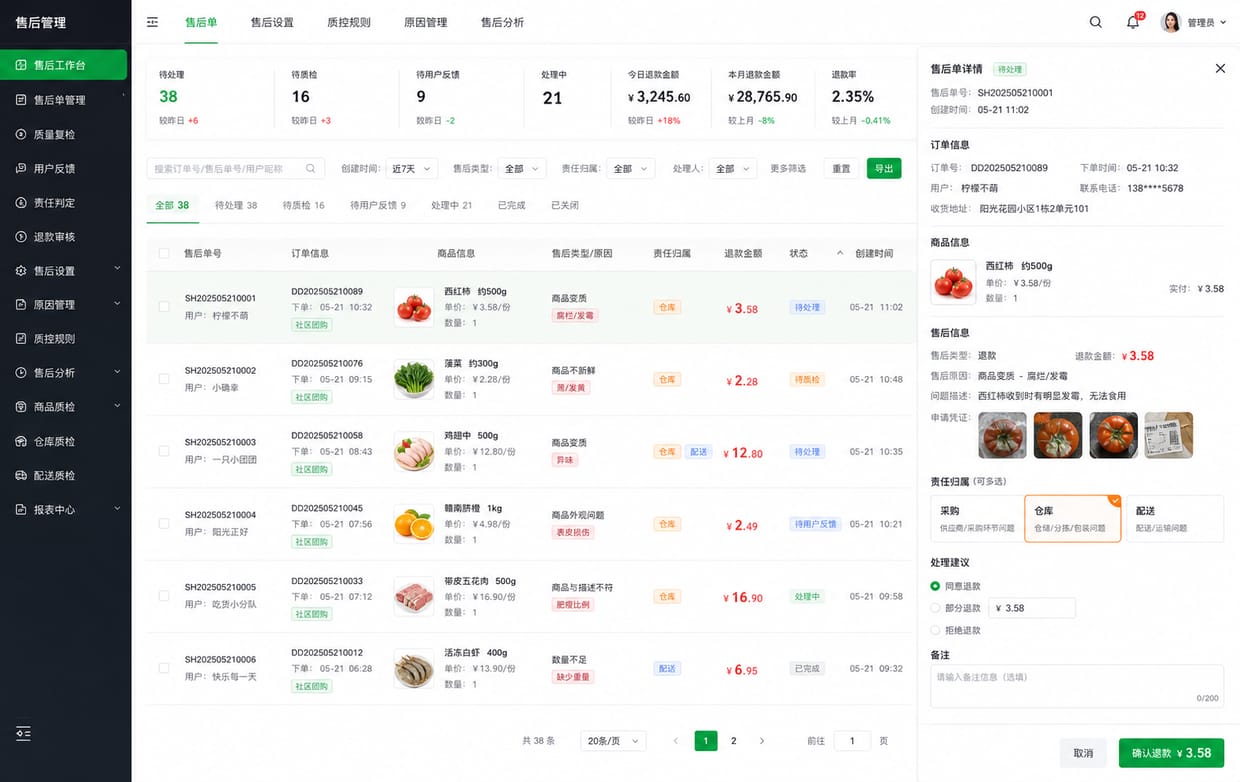Focus the 前往 page number input

coord(852,741)
